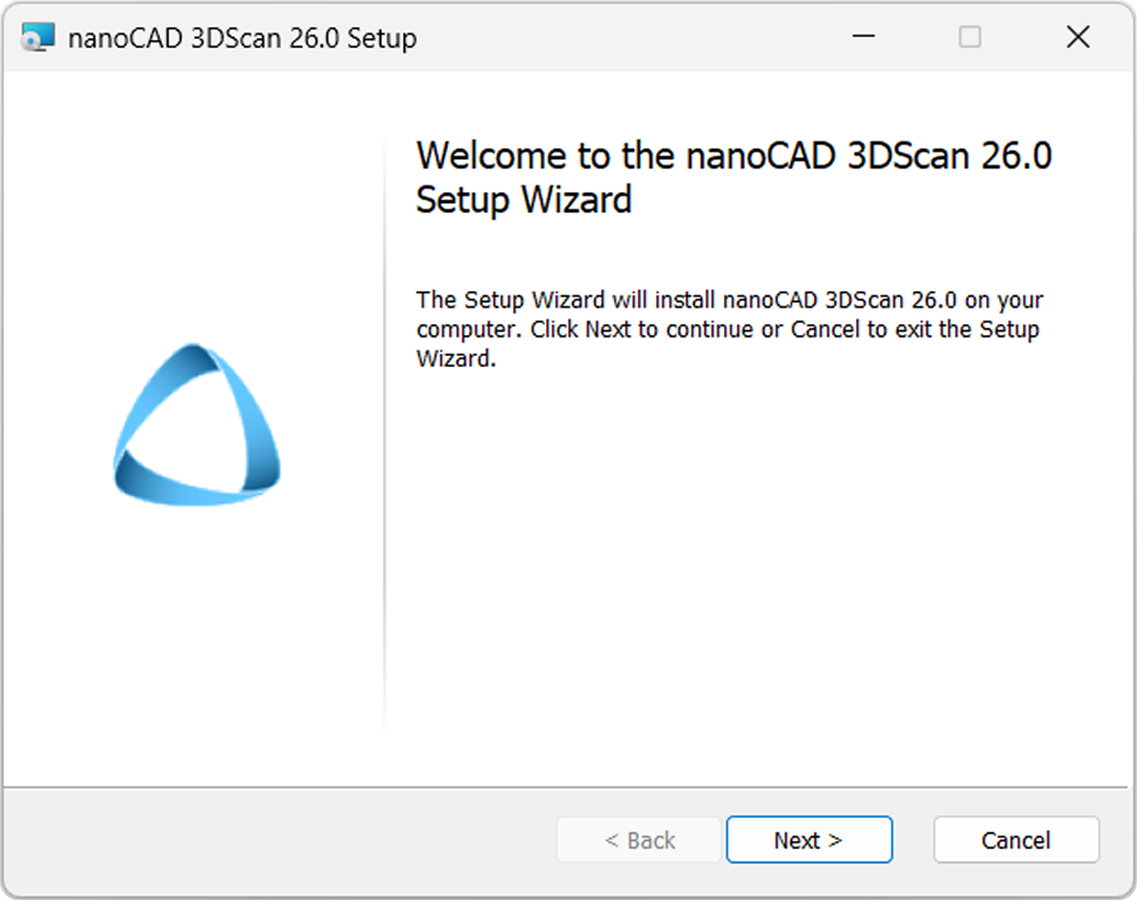
Task: Click the blue nanoCAD triangular logo
Action: [x=197, y=425]
